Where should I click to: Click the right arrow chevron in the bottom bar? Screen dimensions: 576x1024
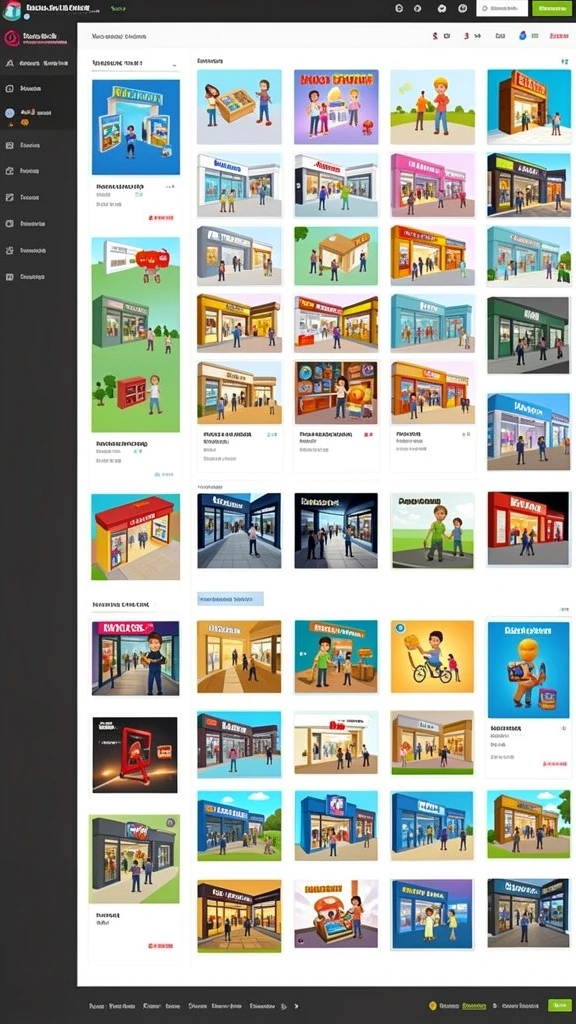(x=296, y=1006)
